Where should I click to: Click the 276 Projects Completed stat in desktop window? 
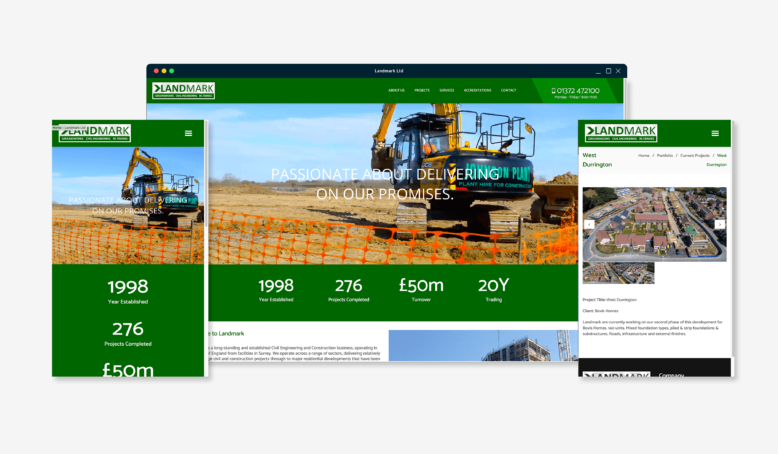tap(349, 290)
